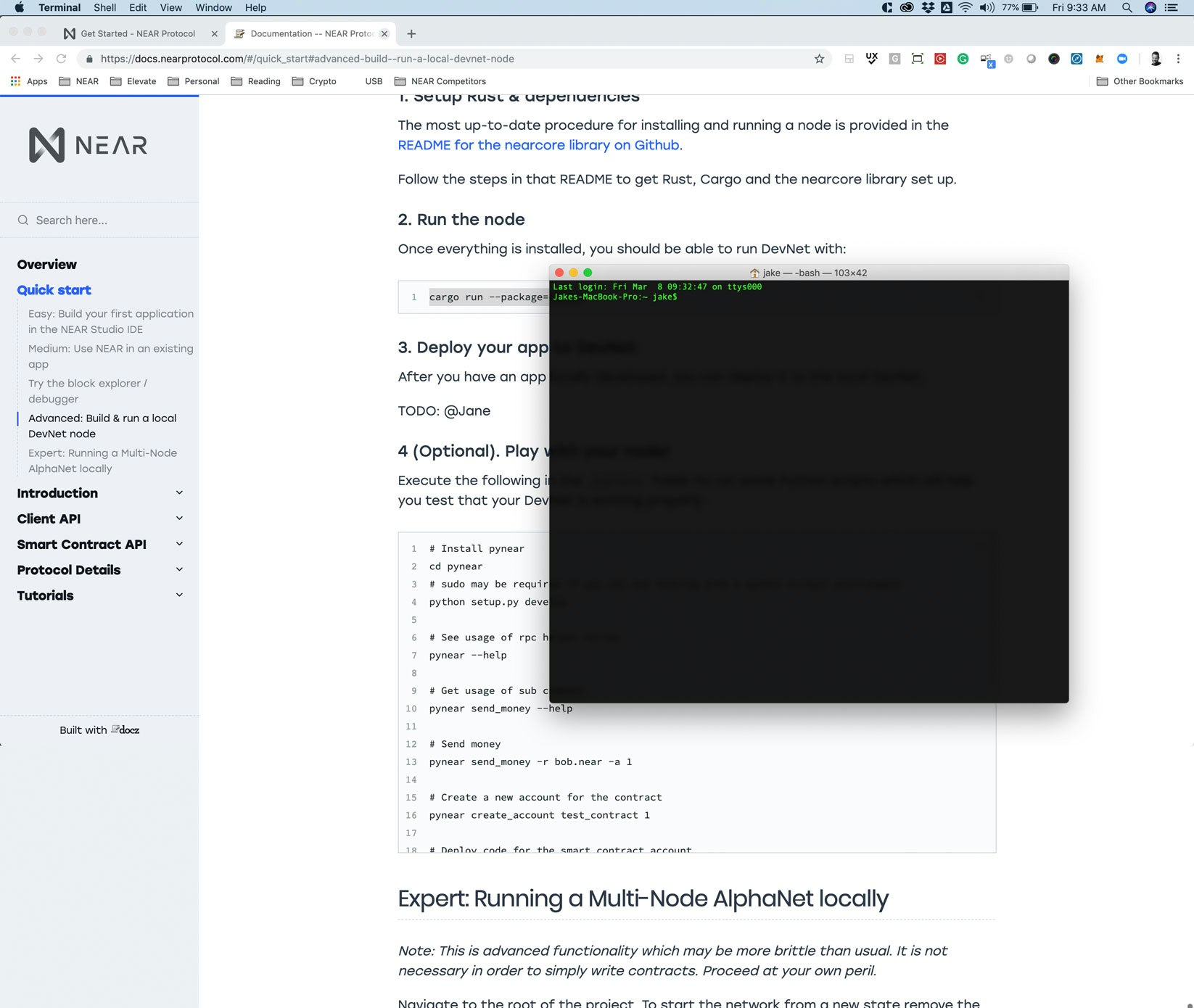Go to Easy: Build your first application
The width and height of the screenshot is (1194, 1008).
point(111,321)
